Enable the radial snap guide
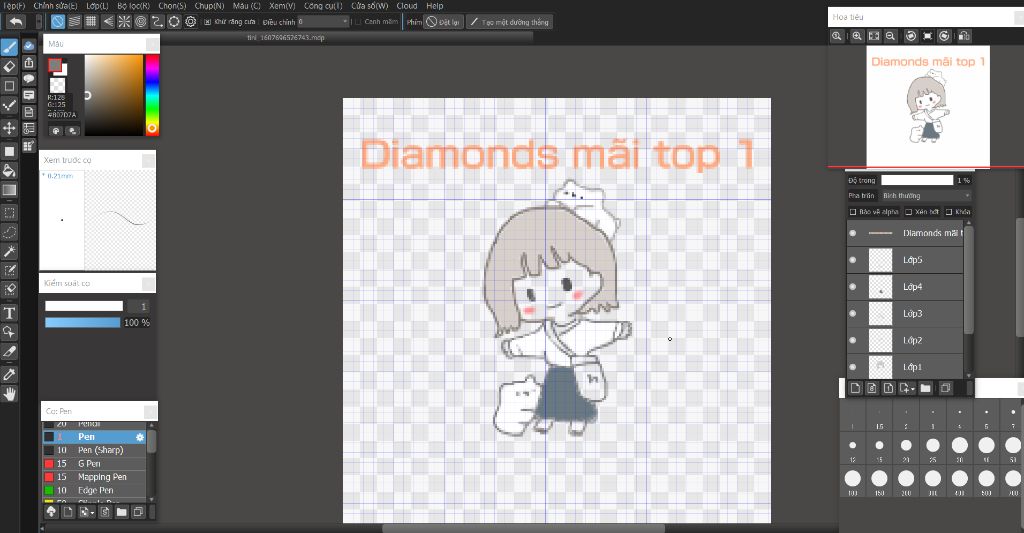Viewport: 1024px width, 533px height. click(x=124, y=22)
